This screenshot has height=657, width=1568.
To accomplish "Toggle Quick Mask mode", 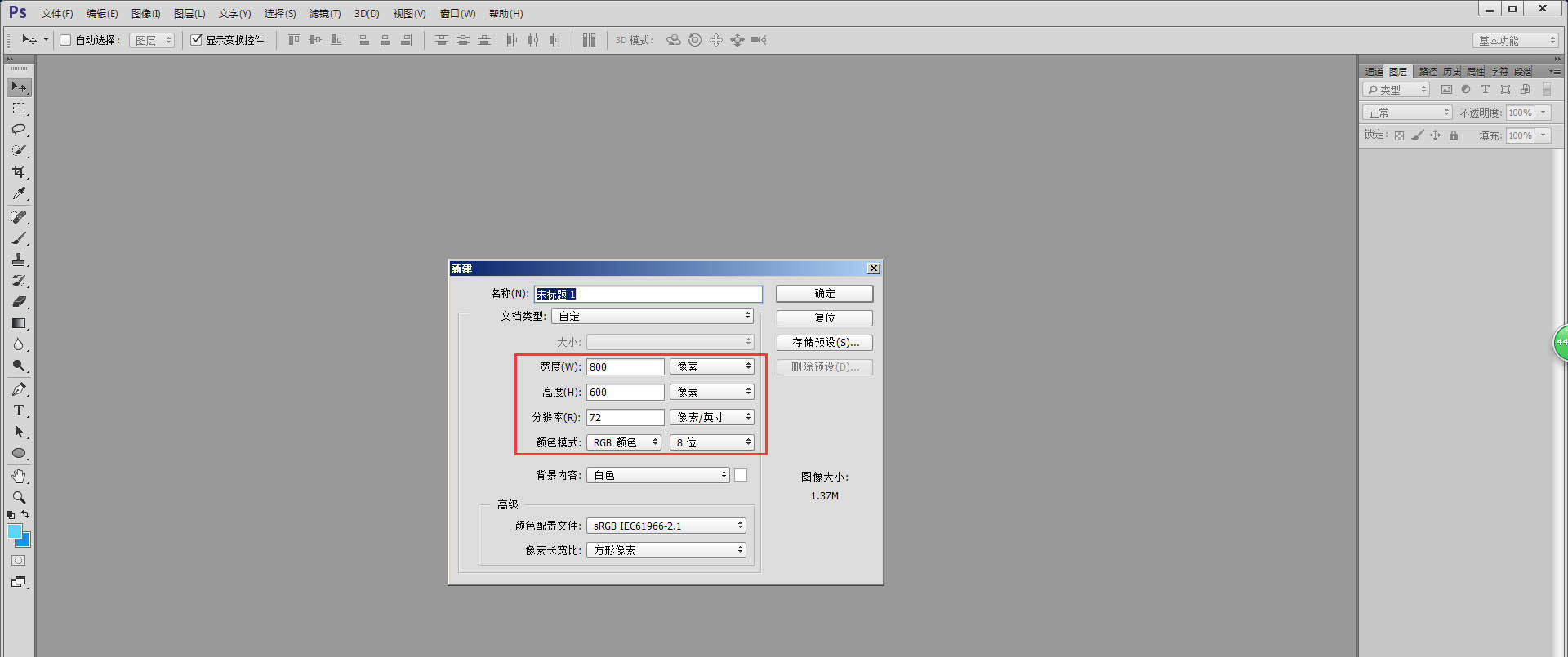I will point(19,561).
